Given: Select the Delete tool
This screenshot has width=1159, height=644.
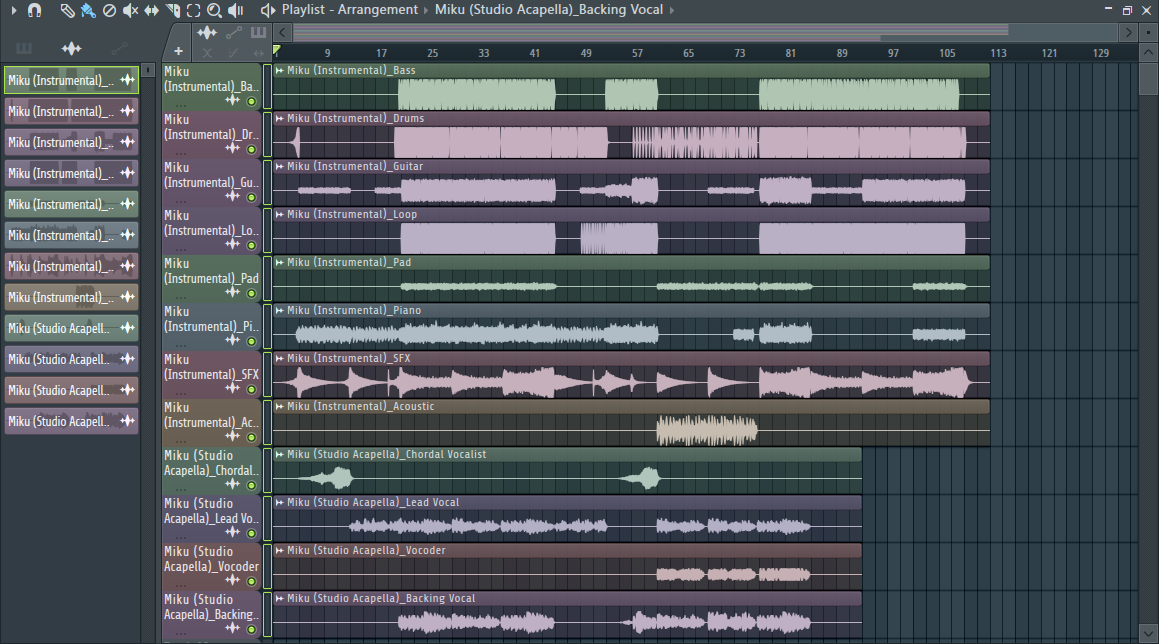Looking at the screenshot, I should 109,10.
